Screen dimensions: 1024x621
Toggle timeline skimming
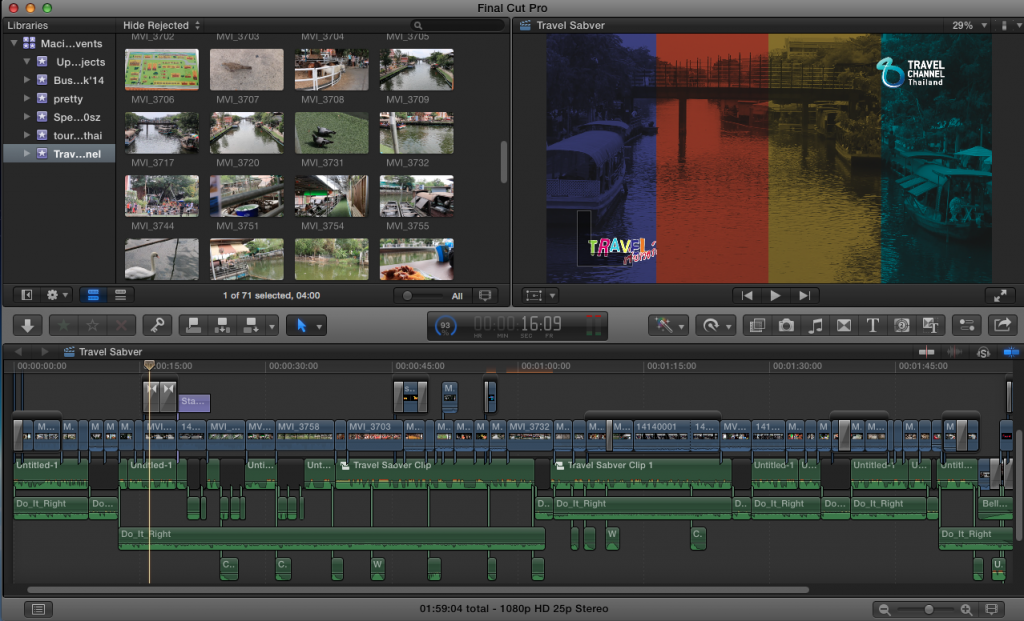point(927,352)
